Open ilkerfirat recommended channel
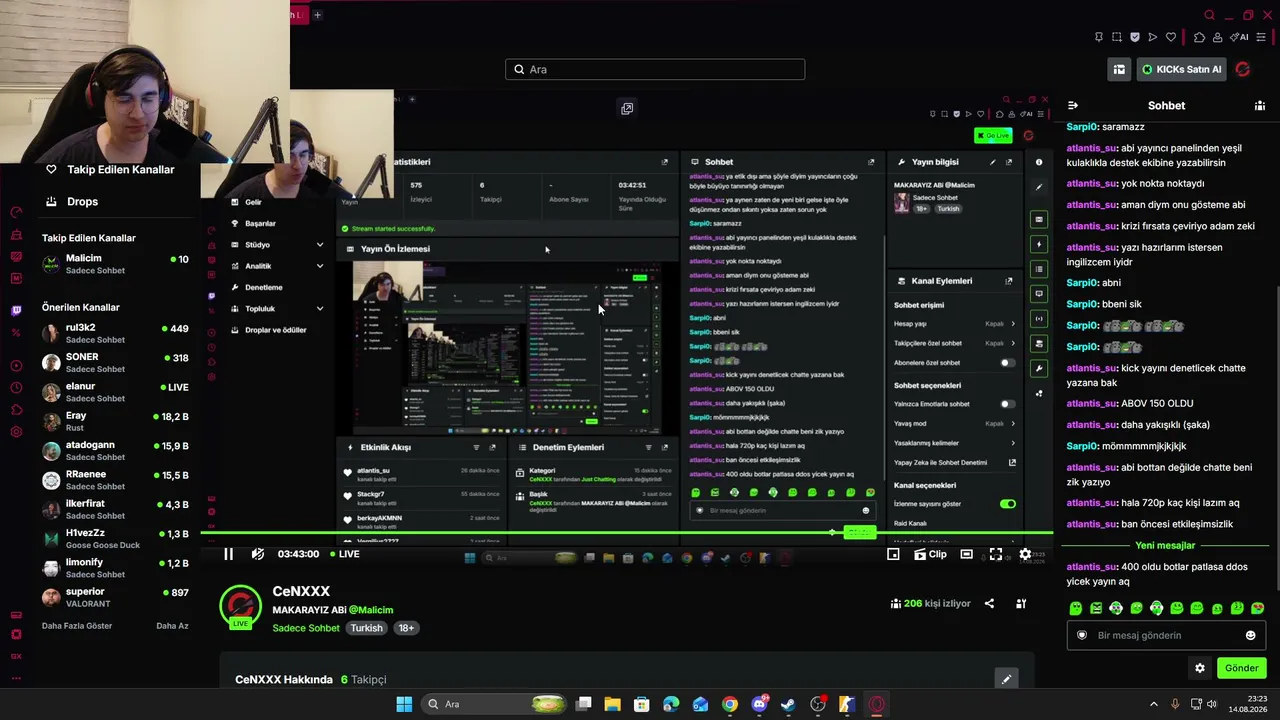Screen dimensions: 1280x720 tap(115, 509)
